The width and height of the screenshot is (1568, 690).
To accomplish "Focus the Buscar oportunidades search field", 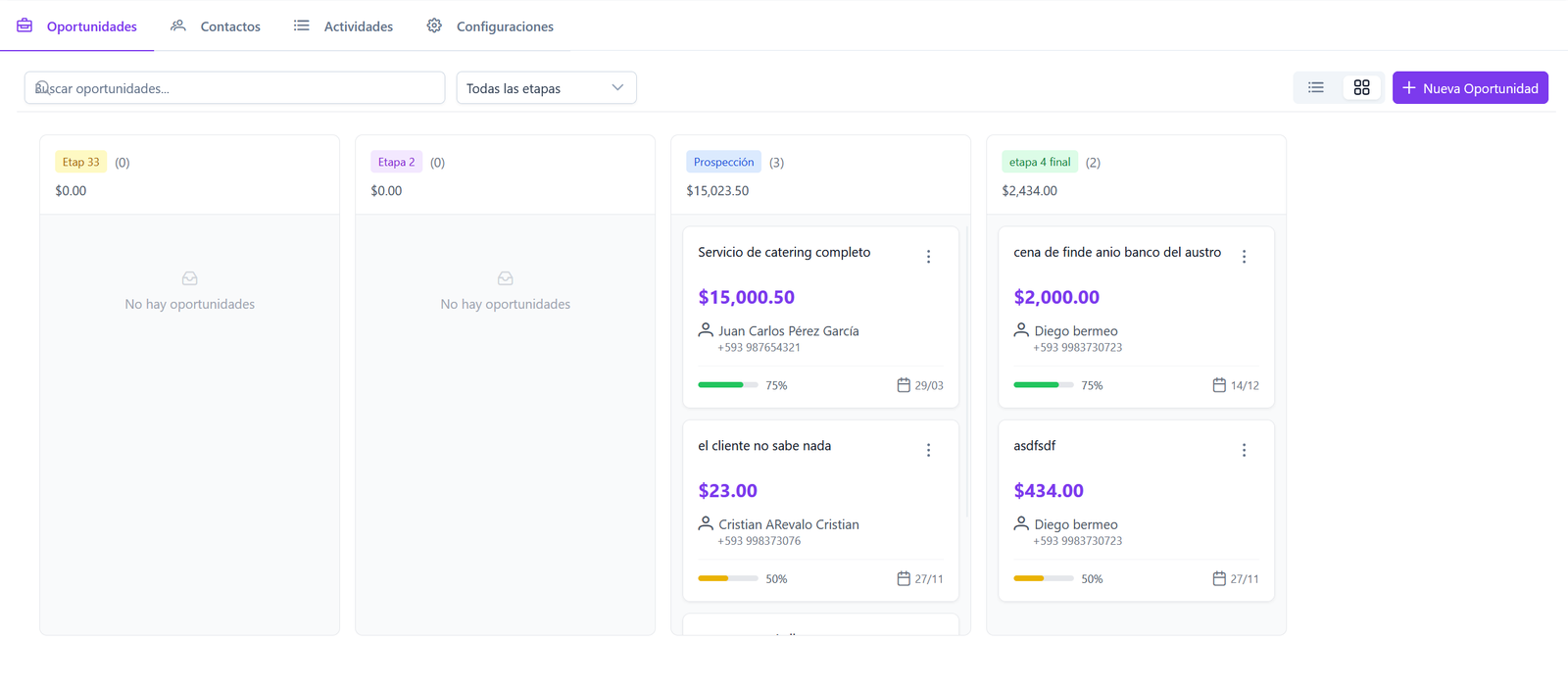I will [235, 88].
